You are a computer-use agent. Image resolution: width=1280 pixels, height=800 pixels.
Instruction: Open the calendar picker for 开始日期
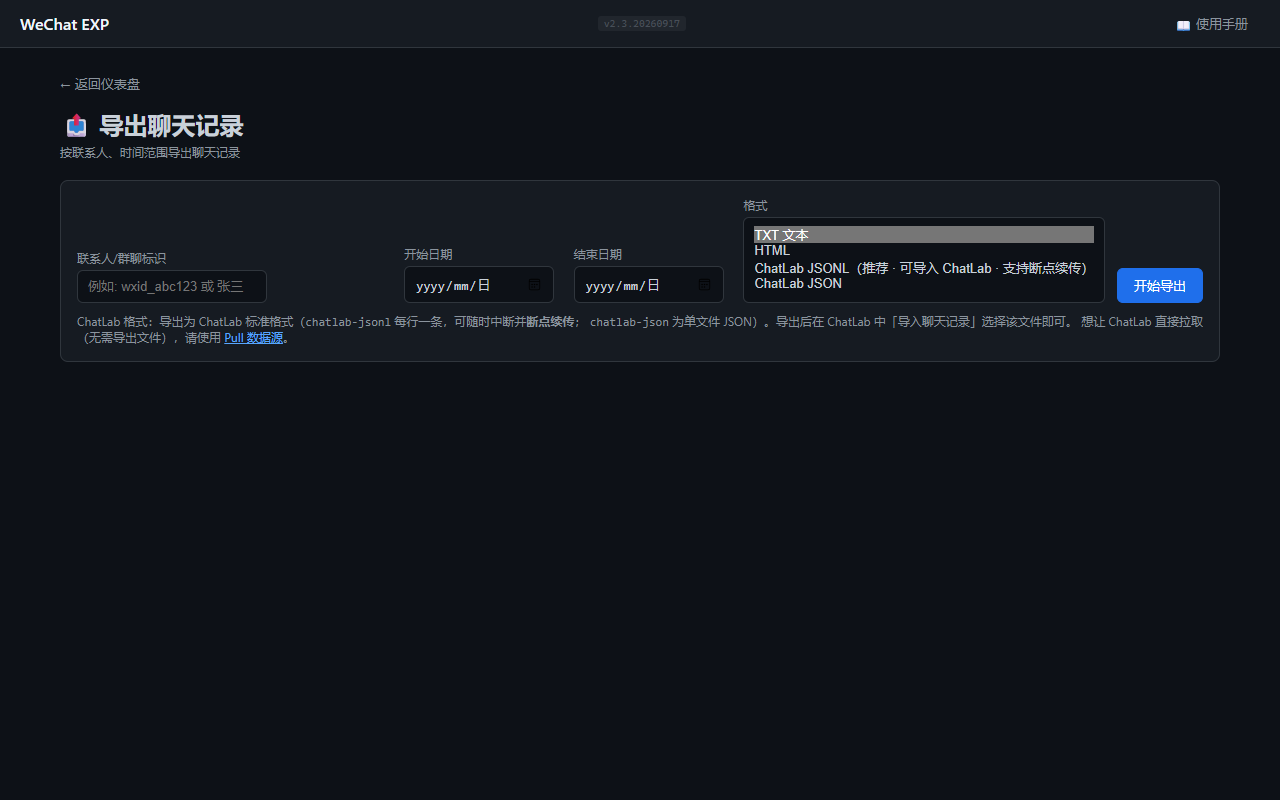coord(534,285)
